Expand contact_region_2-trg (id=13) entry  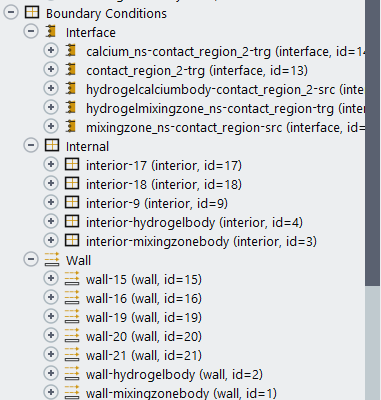pyautogui.click(x=51, y=70)
